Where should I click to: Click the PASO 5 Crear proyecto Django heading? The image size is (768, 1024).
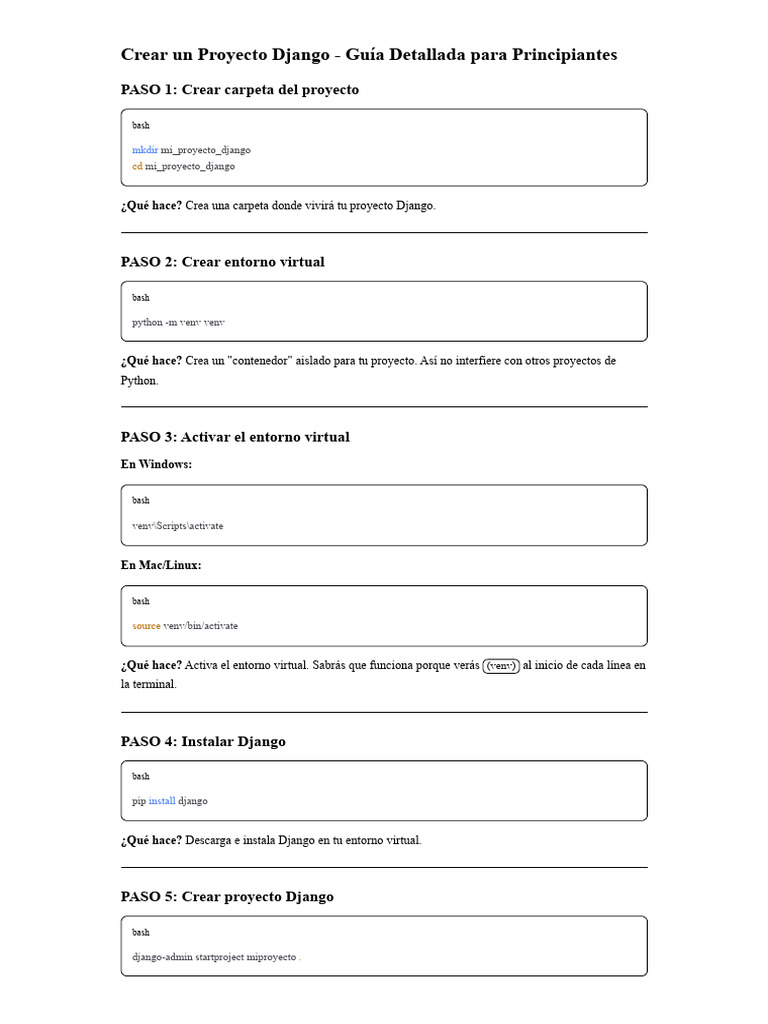pyautogui.click(x=227, y=897)
